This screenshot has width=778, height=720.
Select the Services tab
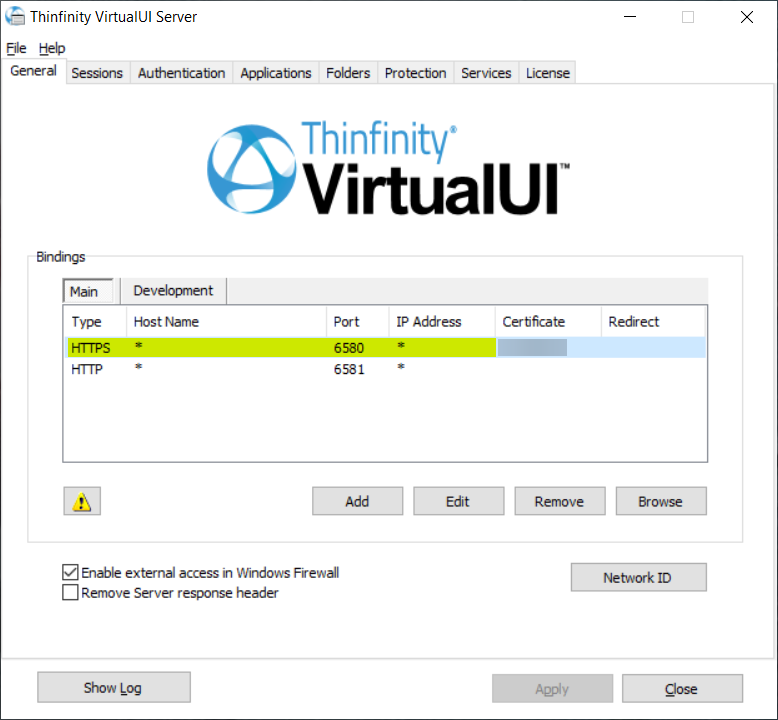point(486,73)
